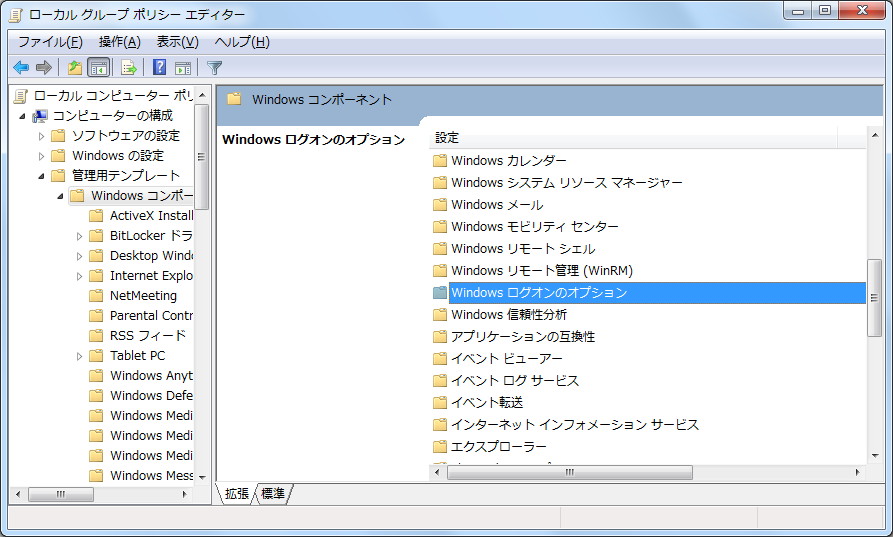The width and height of the screenshot is (893, 537).
Task: Switch to the 標準 tab
Action: coord(273,494)
